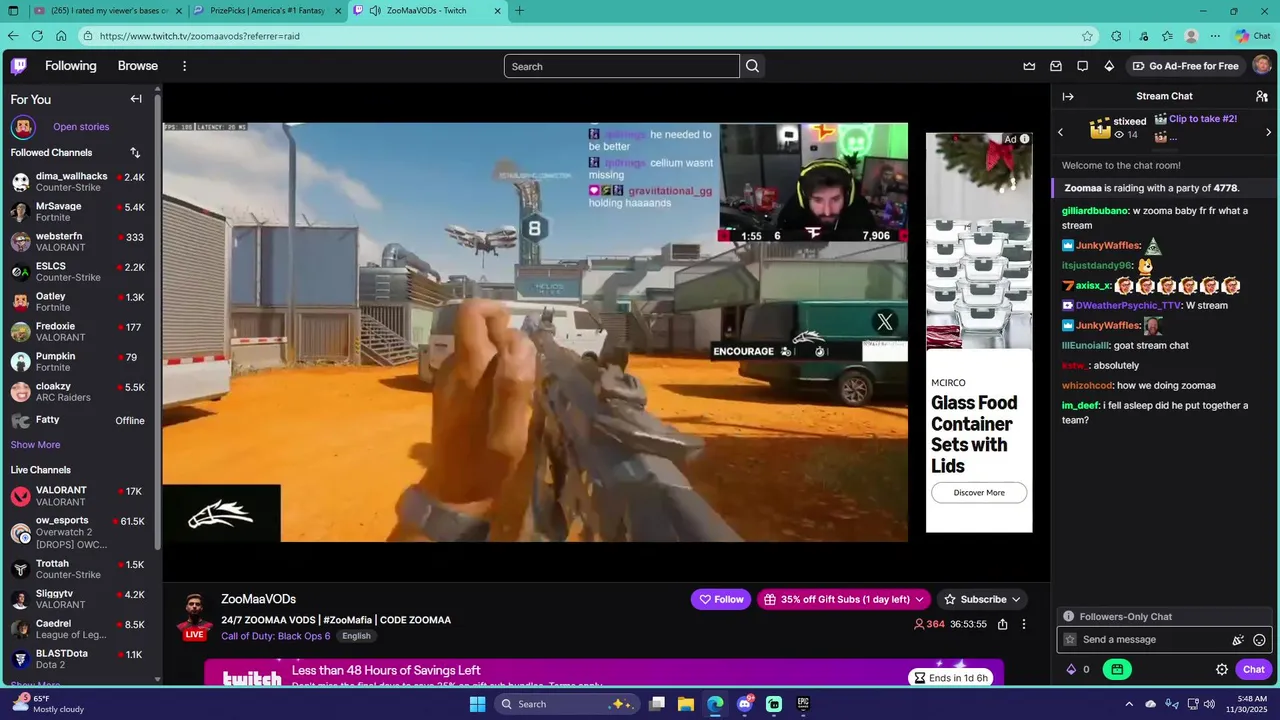Open ZooMaaVODs channel avatar
The height and width of the screenshot is (720, 1280).
(x=194, y=615)
